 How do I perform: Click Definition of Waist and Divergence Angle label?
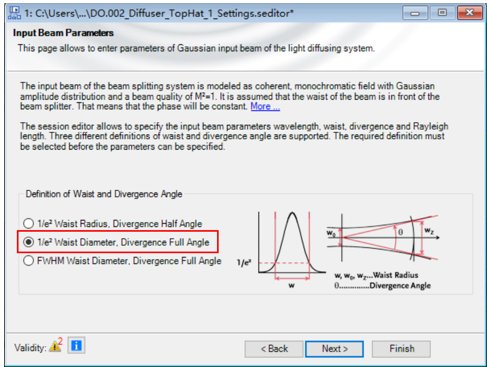coord(104,194)
